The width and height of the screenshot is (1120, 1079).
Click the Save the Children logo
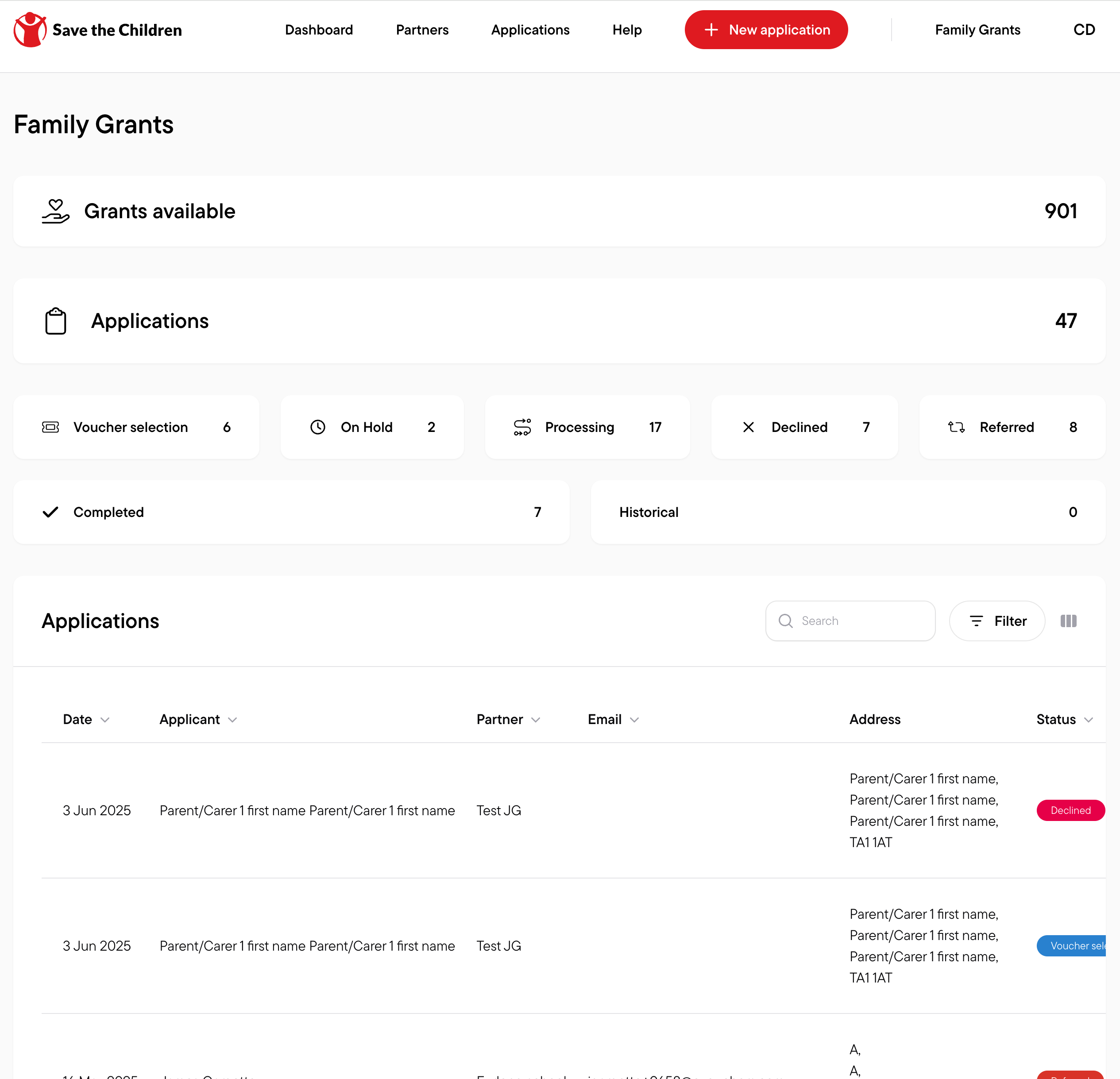pyautogui.click(x=98, y=30)
